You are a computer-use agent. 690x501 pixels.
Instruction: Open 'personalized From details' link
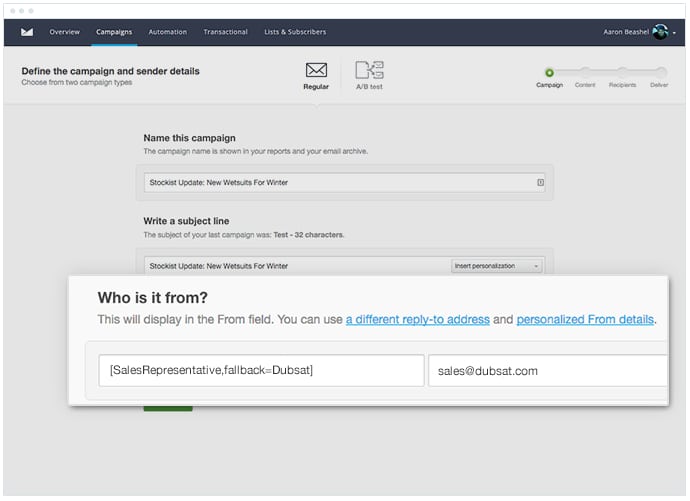pyautogui.click(x=585, y=319)
